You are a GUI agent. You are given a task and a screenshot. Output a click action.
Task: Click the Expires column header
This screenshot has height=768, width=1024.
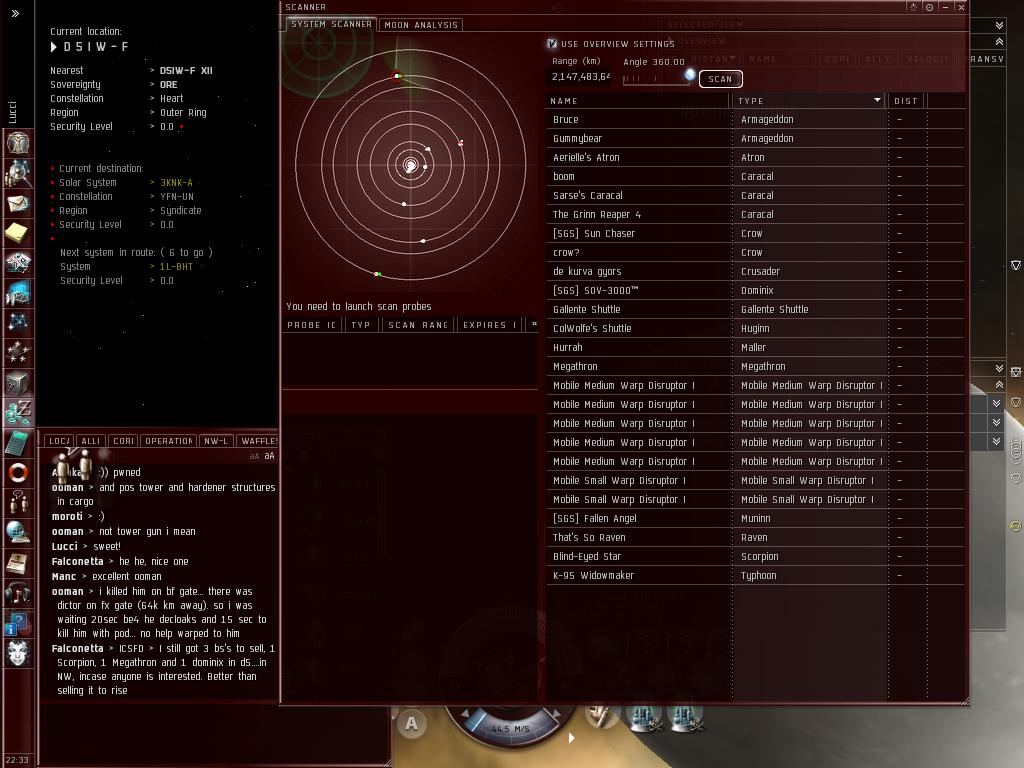coord(489,325)
